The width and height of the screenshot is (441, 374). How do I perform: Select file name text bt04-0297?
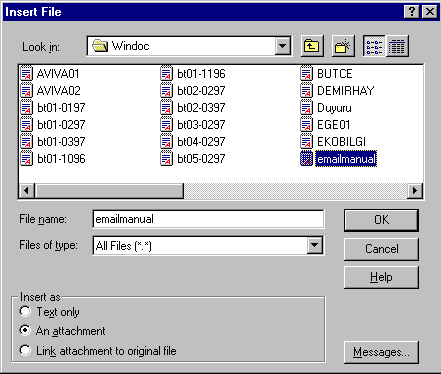[201, 142]
